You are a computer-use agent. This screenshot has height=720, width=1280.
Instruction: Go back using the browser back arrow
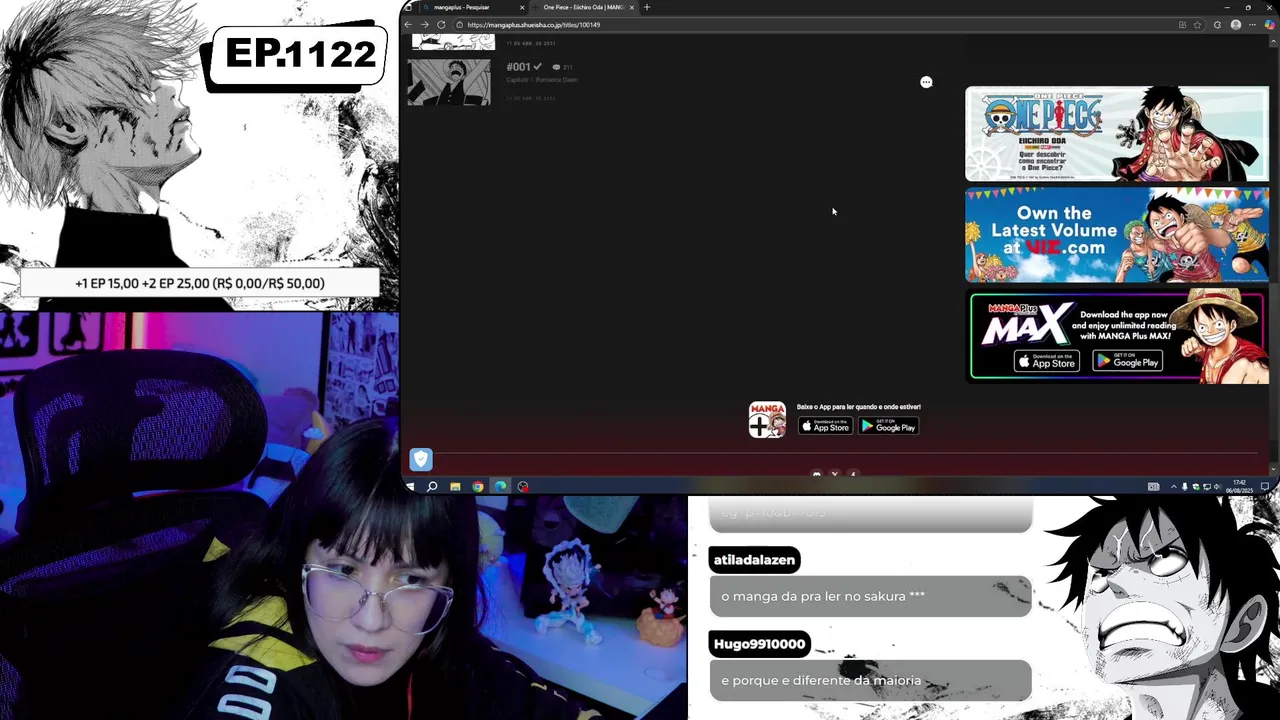[x=408, y=24]
